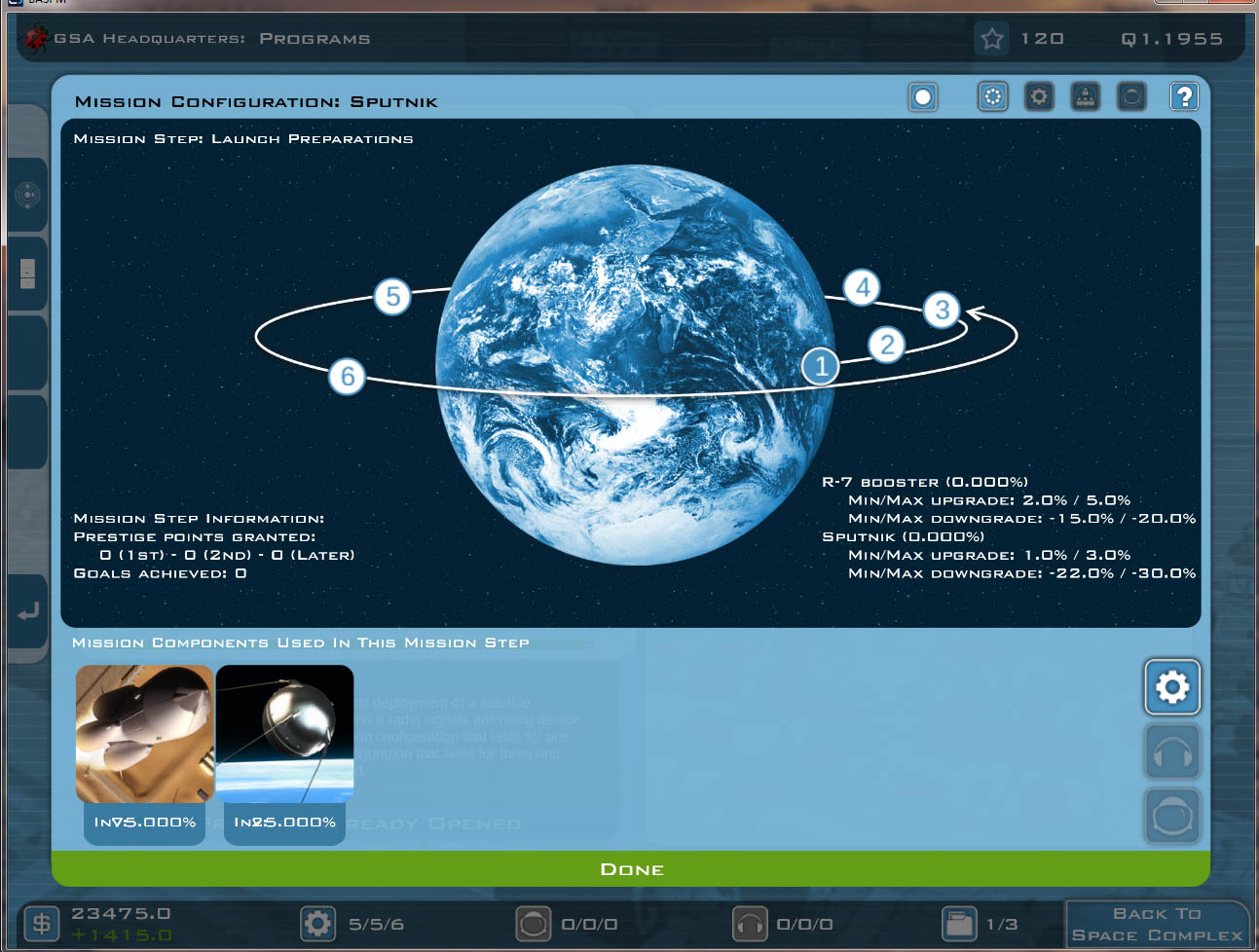This screenshot has height=952, width=1259.
Task: Click the Sputnik component percentage label
Action: [x=284, y=823]
